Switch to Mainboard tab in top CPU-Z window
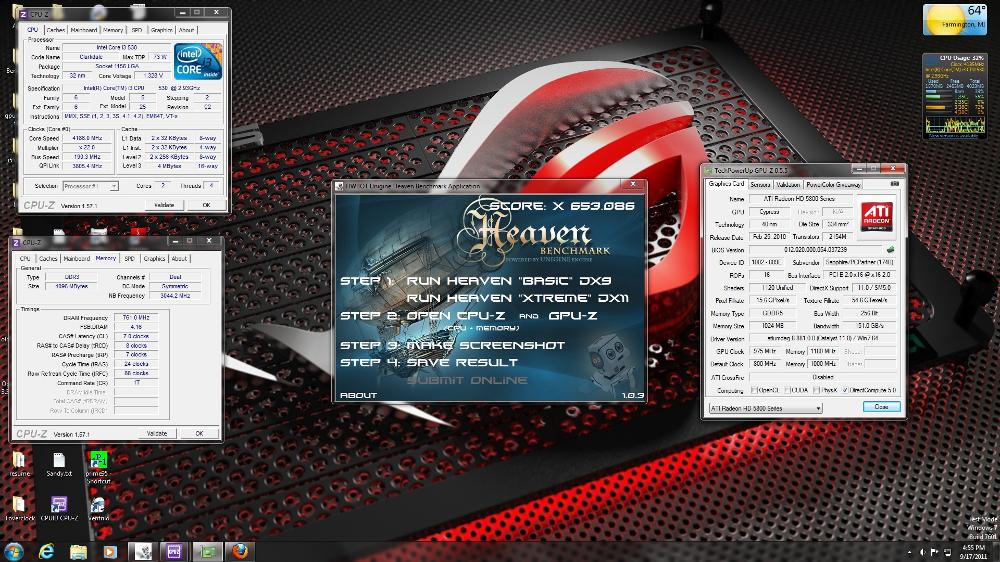This screenshot has height=562, width=1000. pos(84,30)
